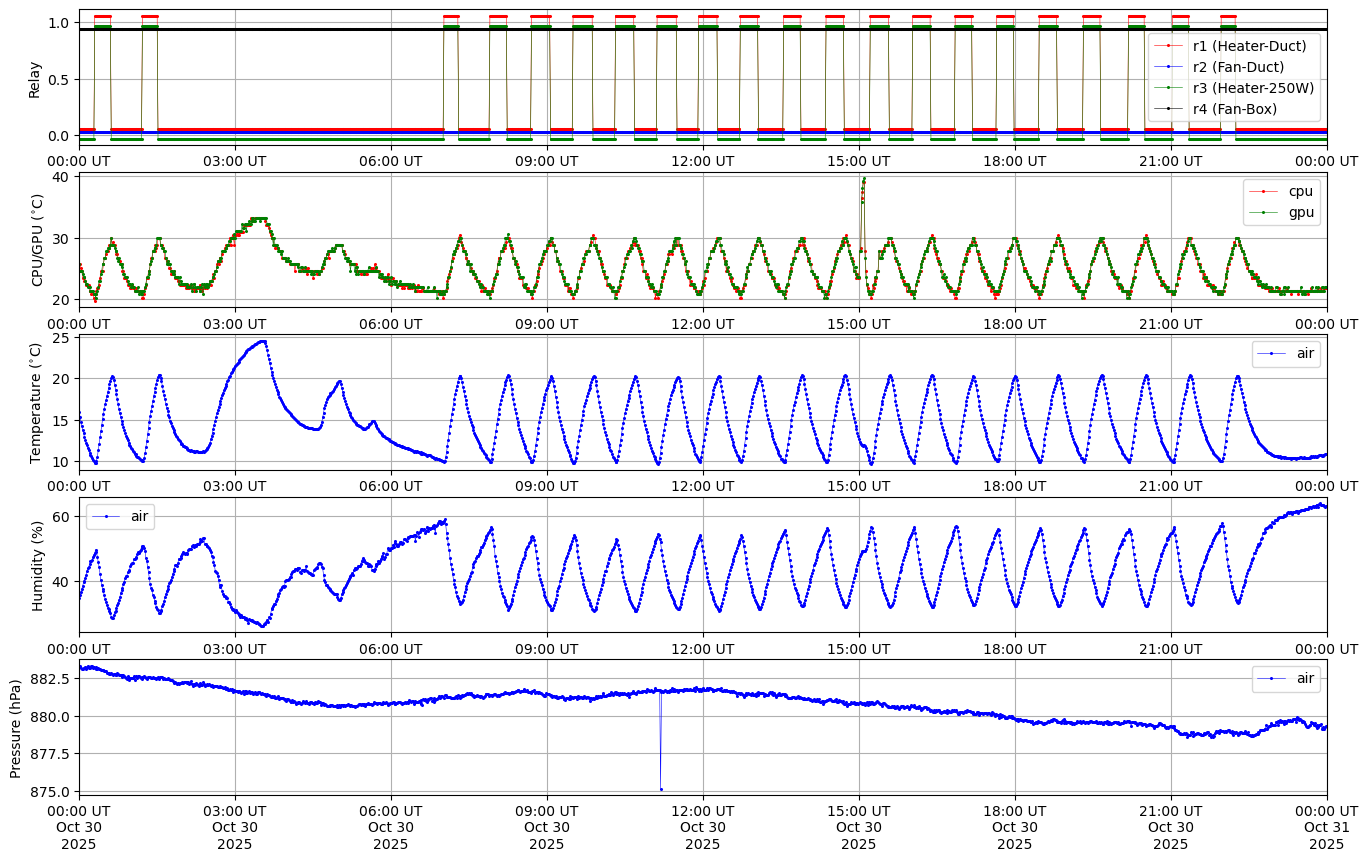The height and width of the screenshot is (861, 1368).
Task: Click the Temperature (°C) axis label
Action: click(36, 402)
